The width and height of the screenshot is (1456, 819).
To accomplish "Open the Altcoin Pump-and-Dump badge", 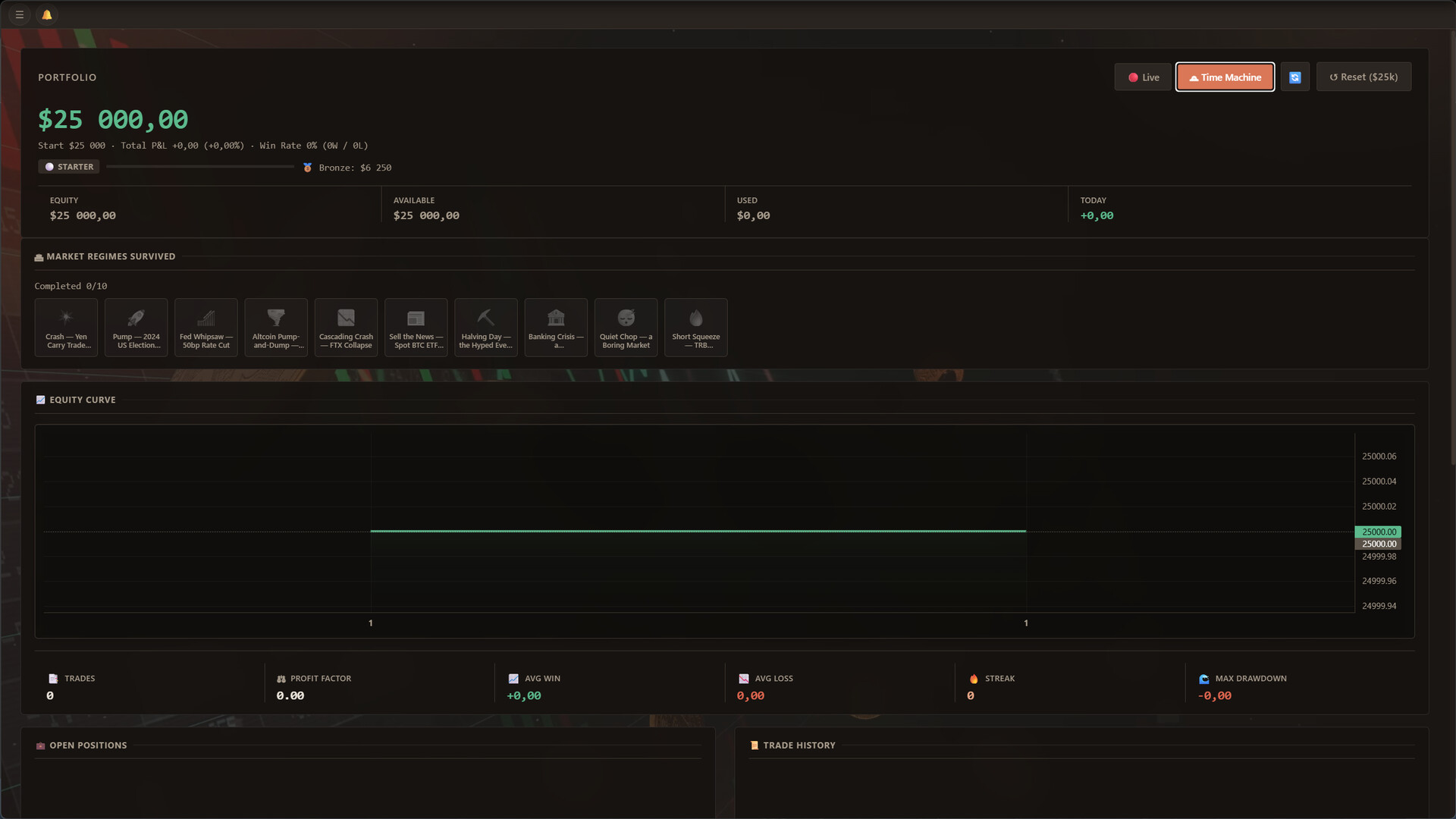I will click(276, 328).
